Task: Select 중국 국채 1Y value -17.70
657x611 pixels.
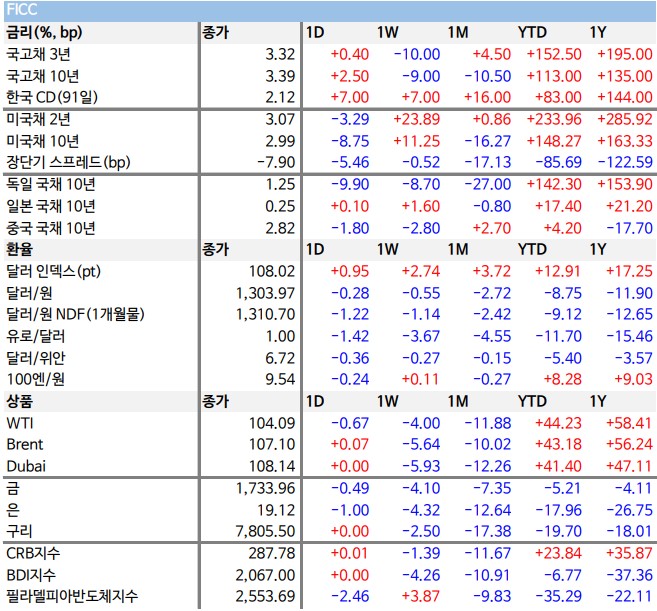Action: click(x=629, y=228)
